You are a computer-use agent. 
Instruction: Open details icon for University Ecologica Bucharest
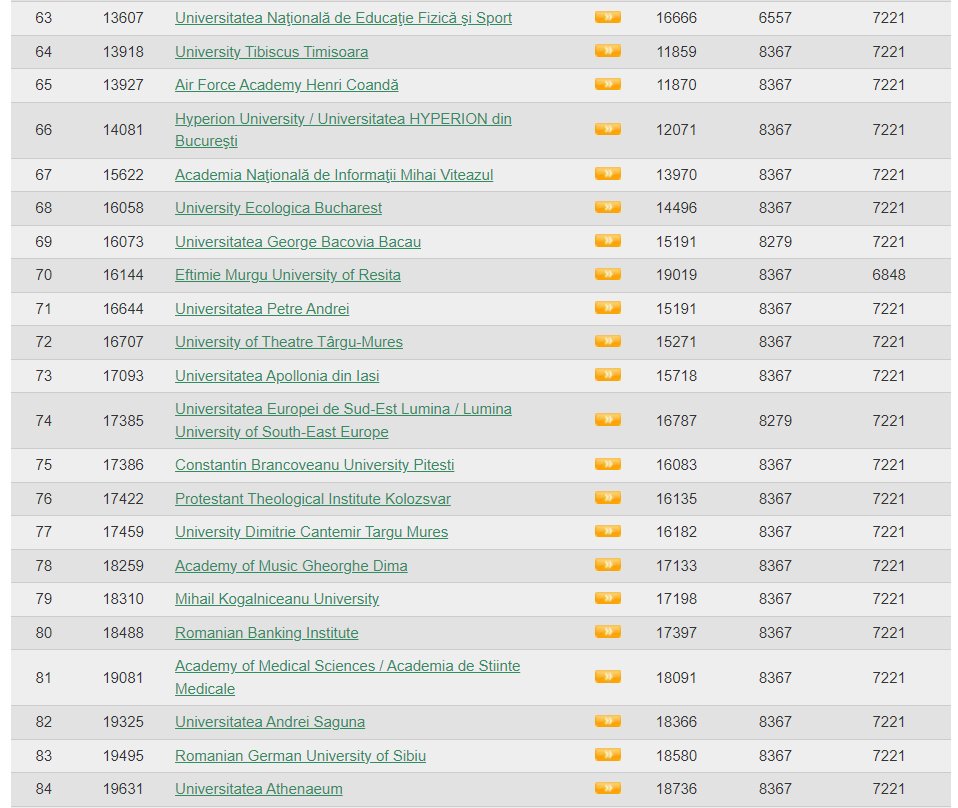coord(607,207)
